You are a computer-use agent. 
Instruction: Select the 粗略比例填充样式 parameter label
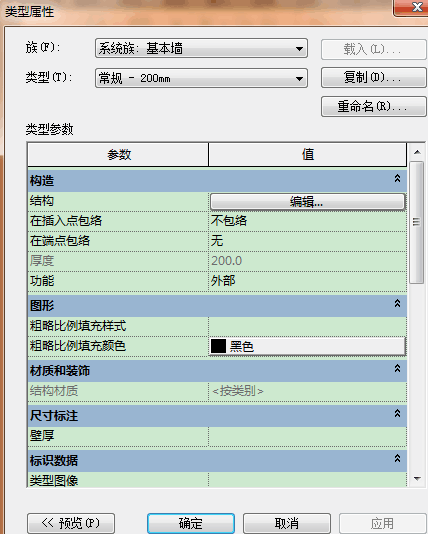pos(78,326)
